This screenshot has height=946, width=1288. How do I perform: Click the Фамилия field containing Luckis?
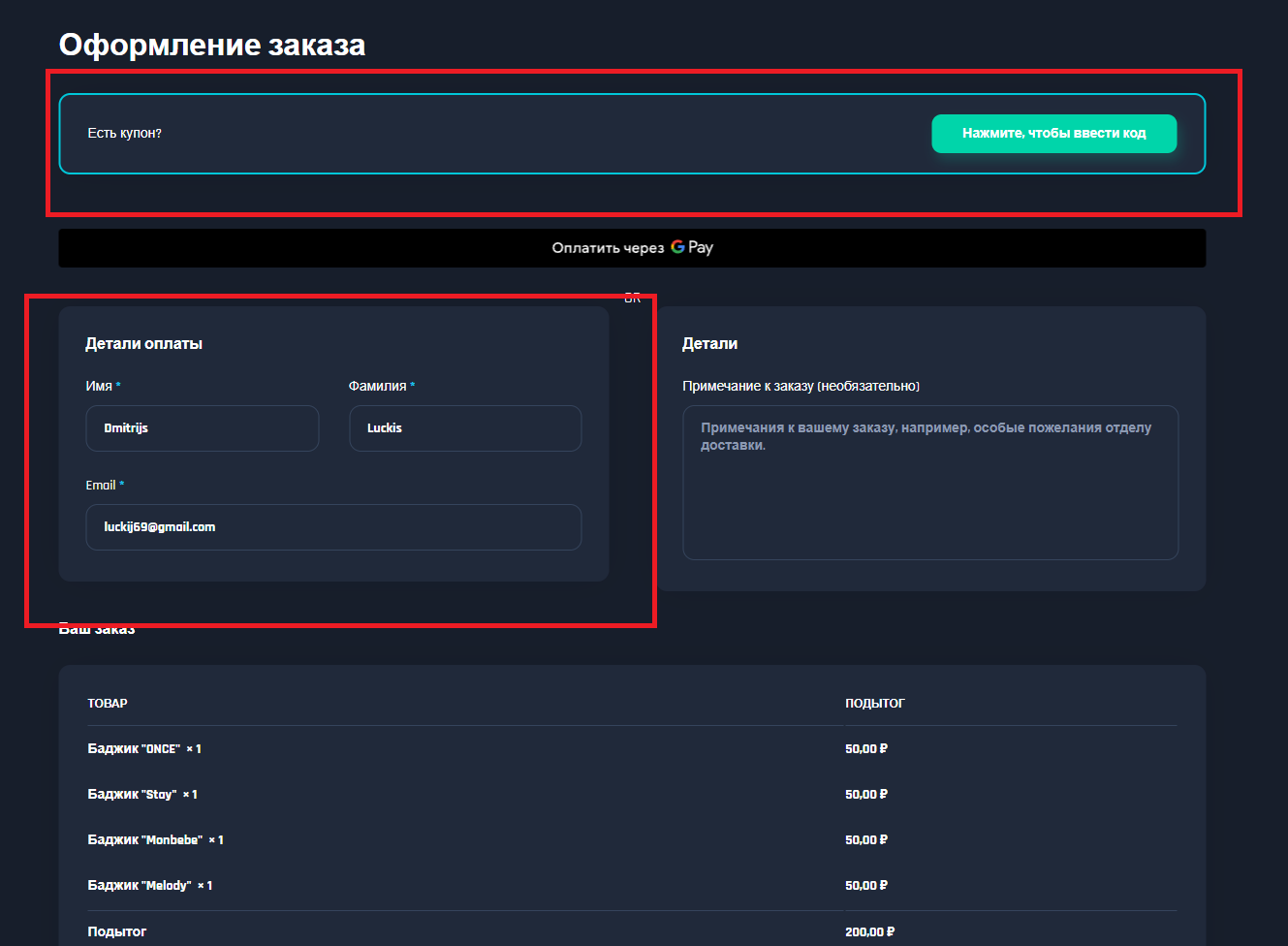click(465, 428)
